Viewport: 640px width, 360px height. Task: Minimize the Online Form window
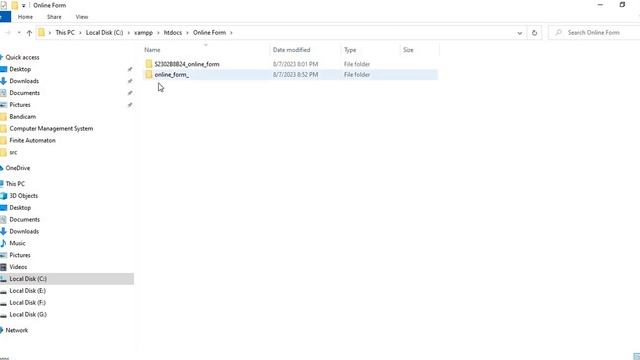600,5
